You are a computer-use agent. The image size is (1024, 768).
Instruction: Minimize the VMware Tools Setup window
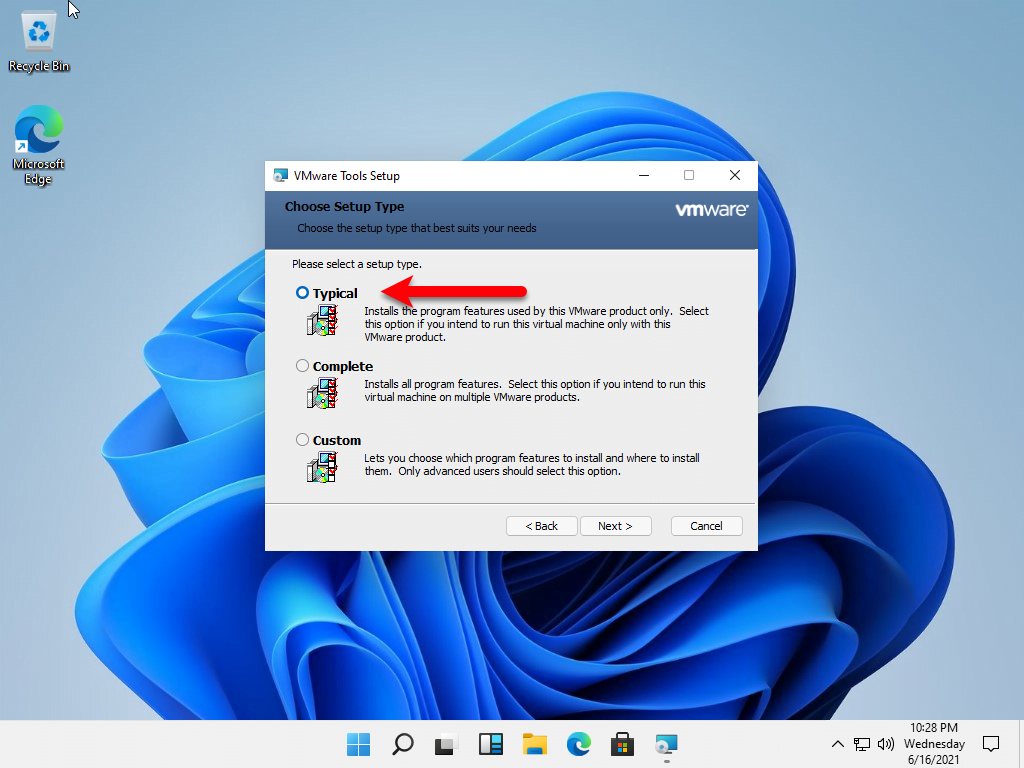click(644, 176)
